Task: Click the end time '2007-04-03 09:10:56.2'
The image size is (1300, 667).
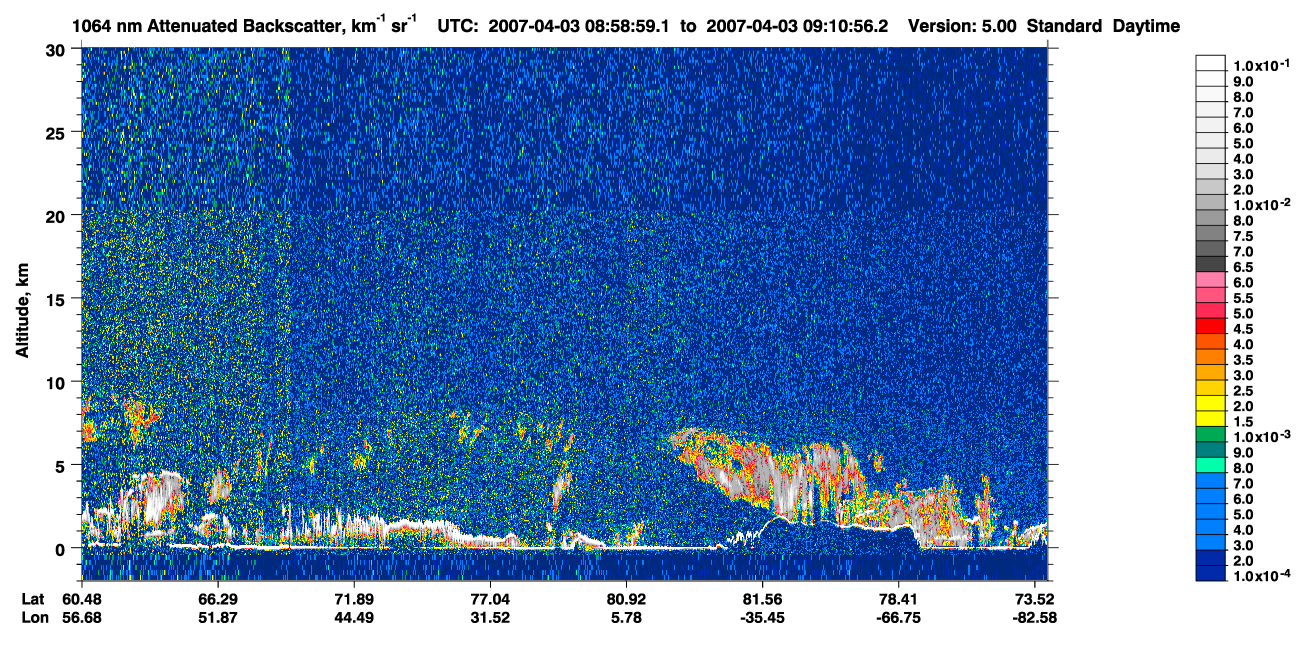Action: [x=797, y=27]
